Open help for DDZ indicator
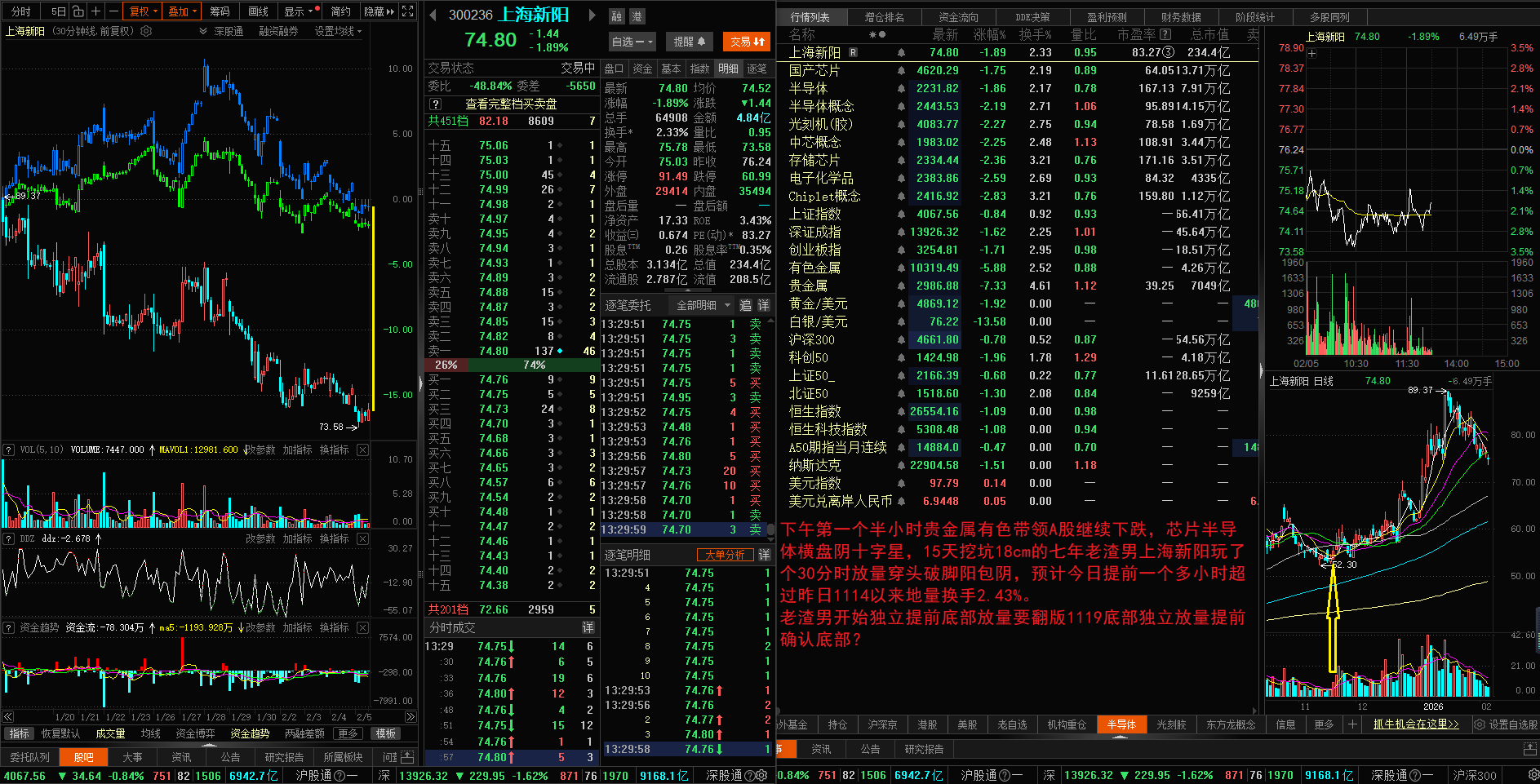The height and width of the screenshot is (784, 1540). click(9, 538)
